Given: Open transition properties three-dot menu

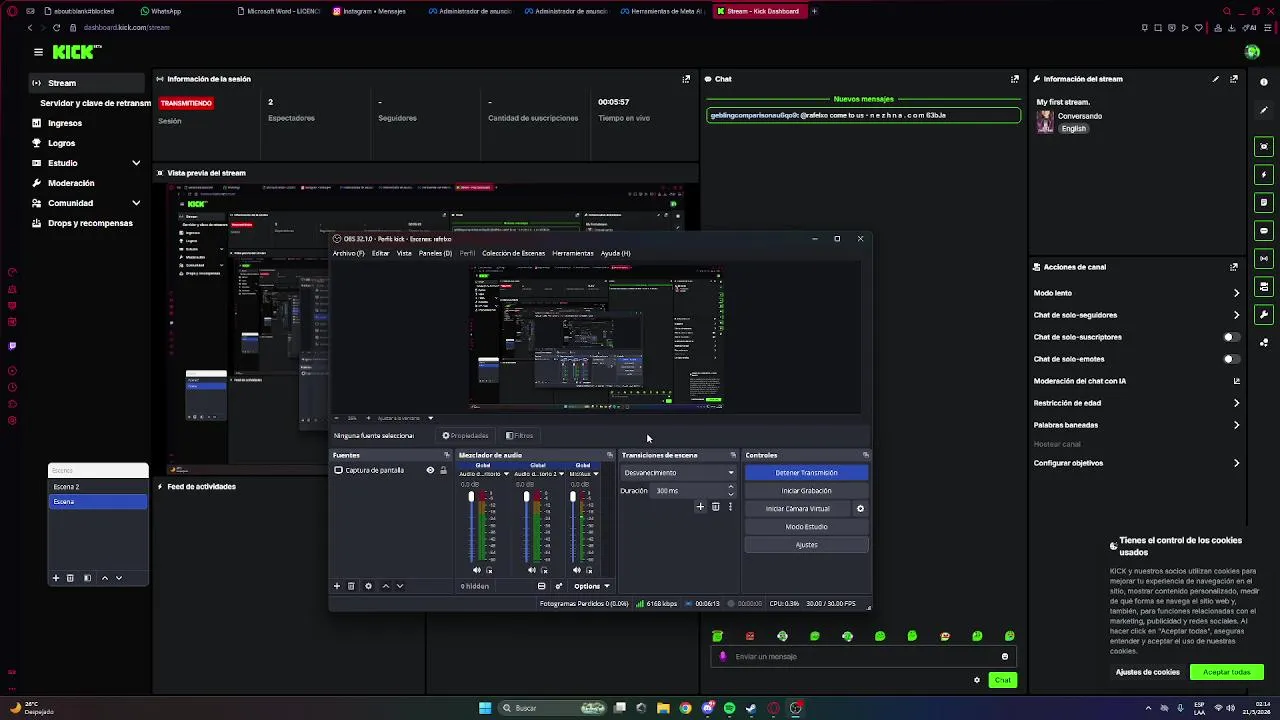Looking at the screenshot, I should [730, 507].
